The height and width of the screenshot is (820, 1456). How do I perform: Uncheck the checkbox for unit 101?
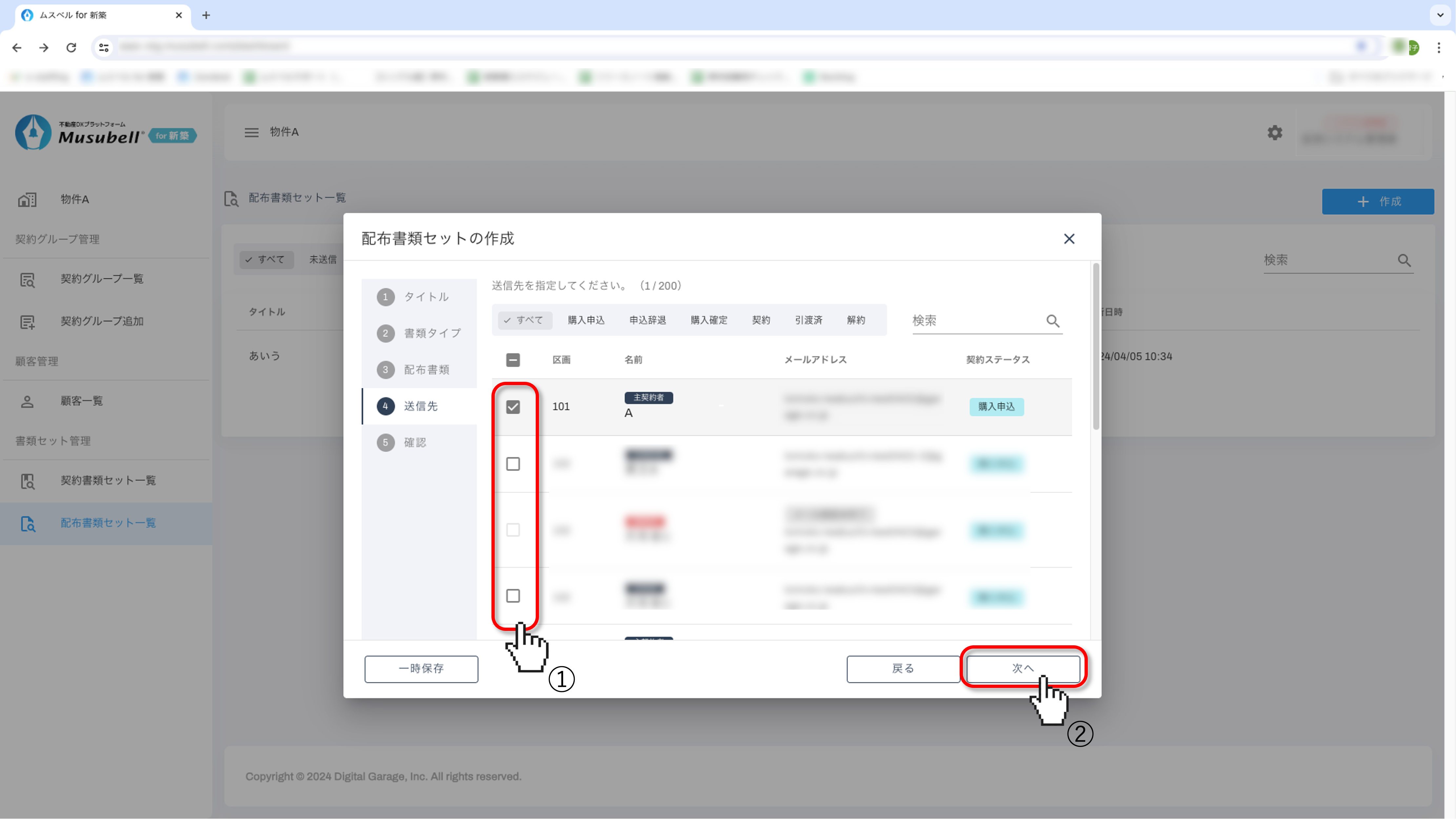(x=513, y=407)
